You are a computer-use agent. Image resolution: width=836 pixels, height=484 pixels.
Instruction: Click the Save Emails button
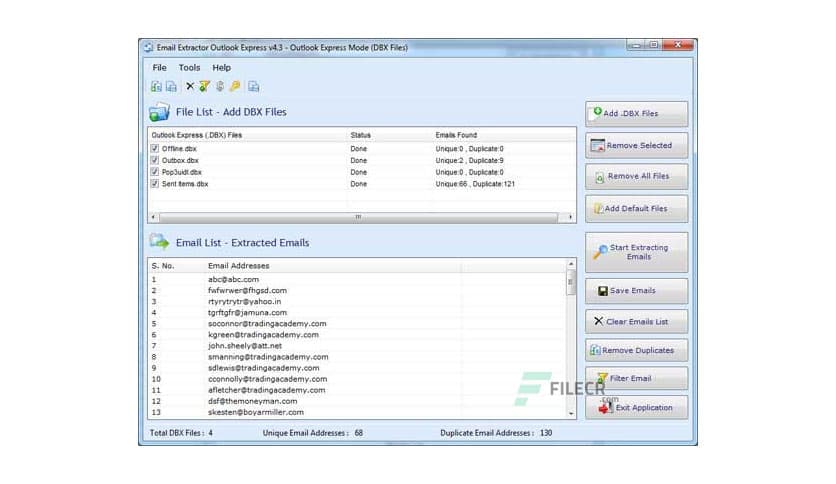click(637, 291)
